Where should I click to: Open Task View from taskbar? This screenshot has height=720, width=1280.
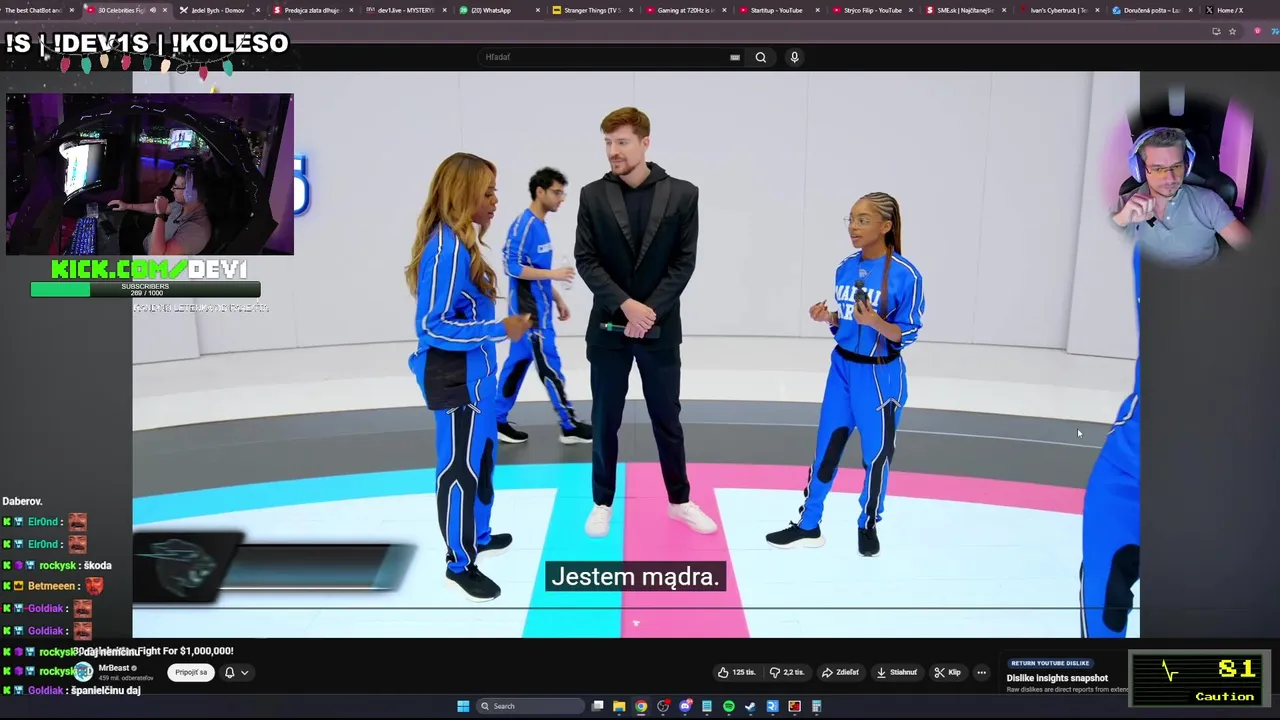(597, 706)
